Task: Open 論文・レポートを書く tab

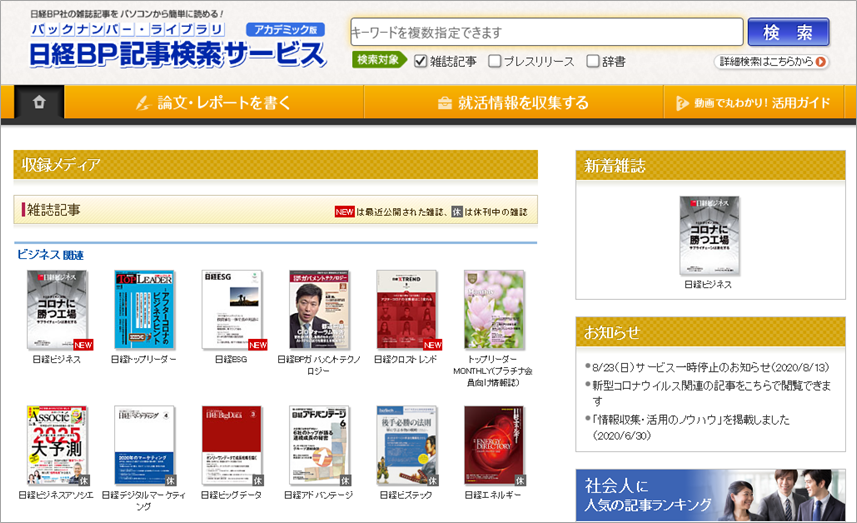Action: pyautogui.click(x=214, y=102)
